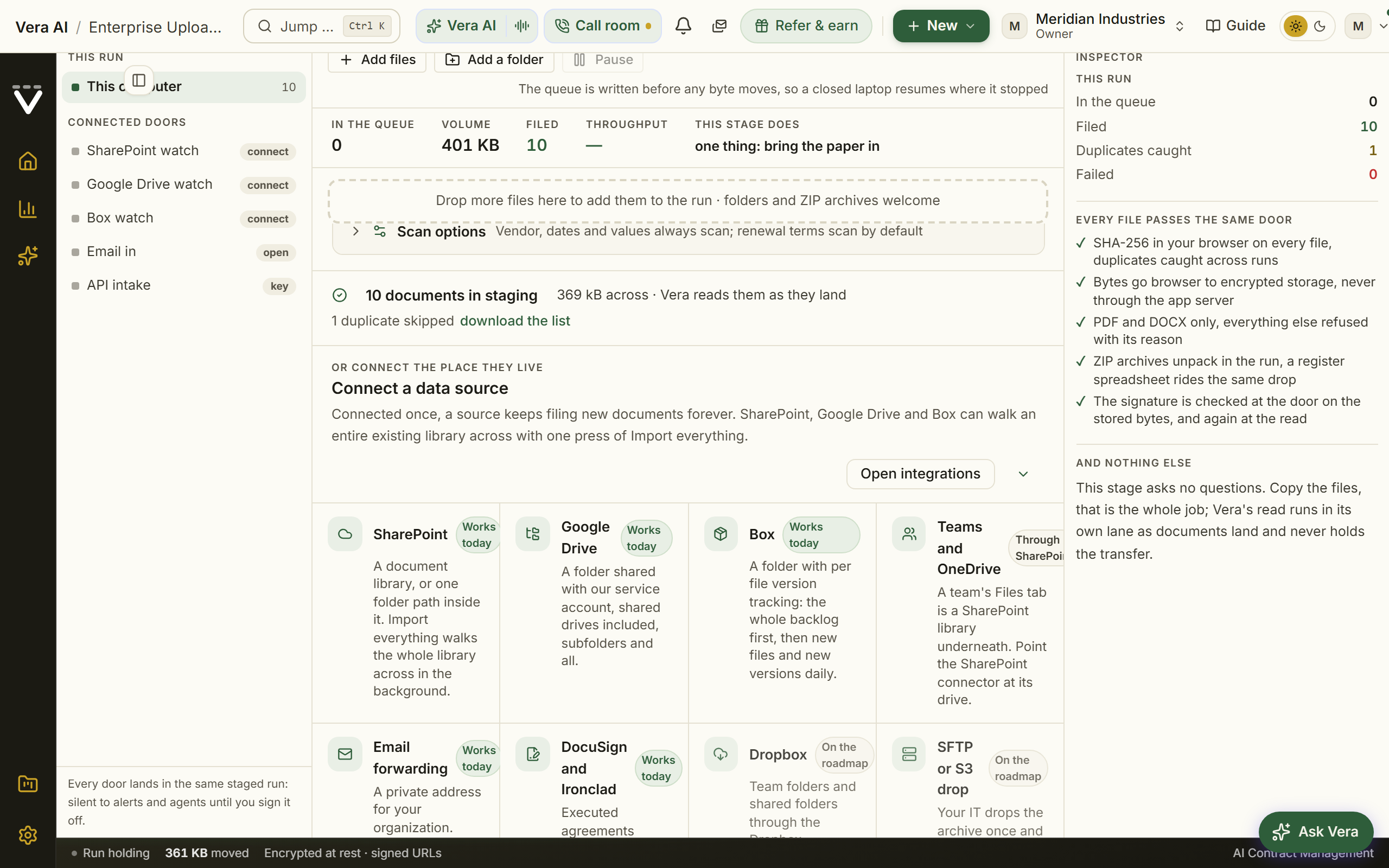Open the Call room
1389x868 pixels.
(x=603, y=26)
